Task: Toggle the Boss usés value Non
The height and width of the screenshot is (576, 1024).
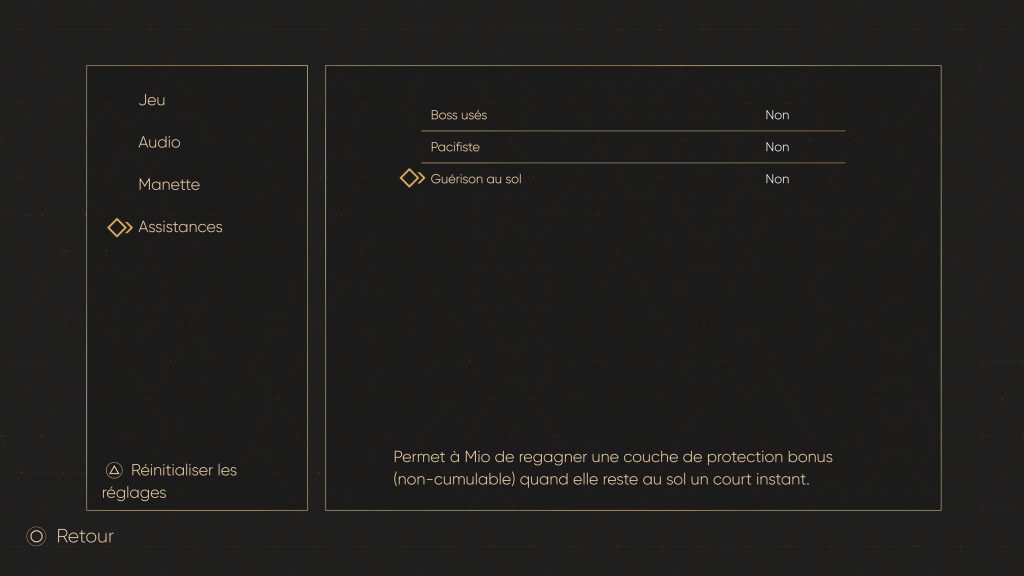Action: click(x=777, y=115)
